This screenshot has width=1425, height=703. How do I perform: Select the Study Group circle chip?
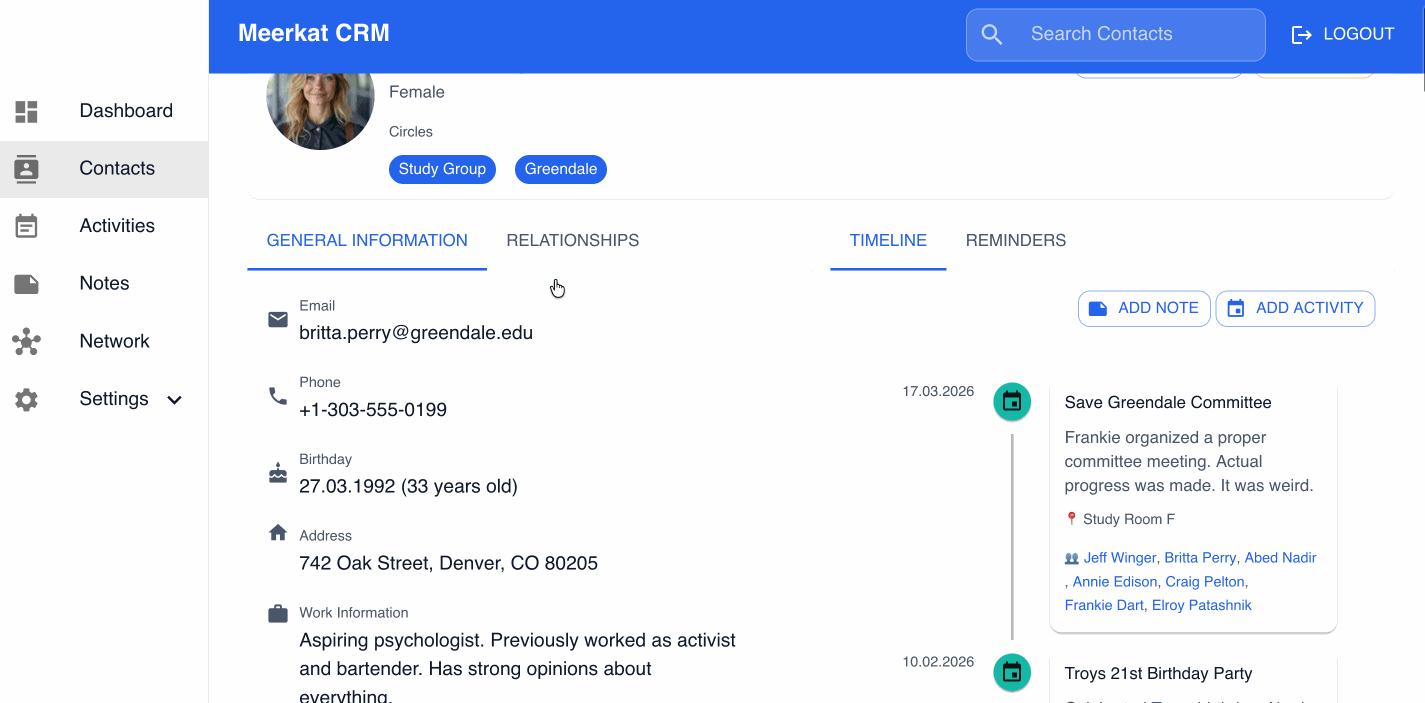(x=442, y=169)
